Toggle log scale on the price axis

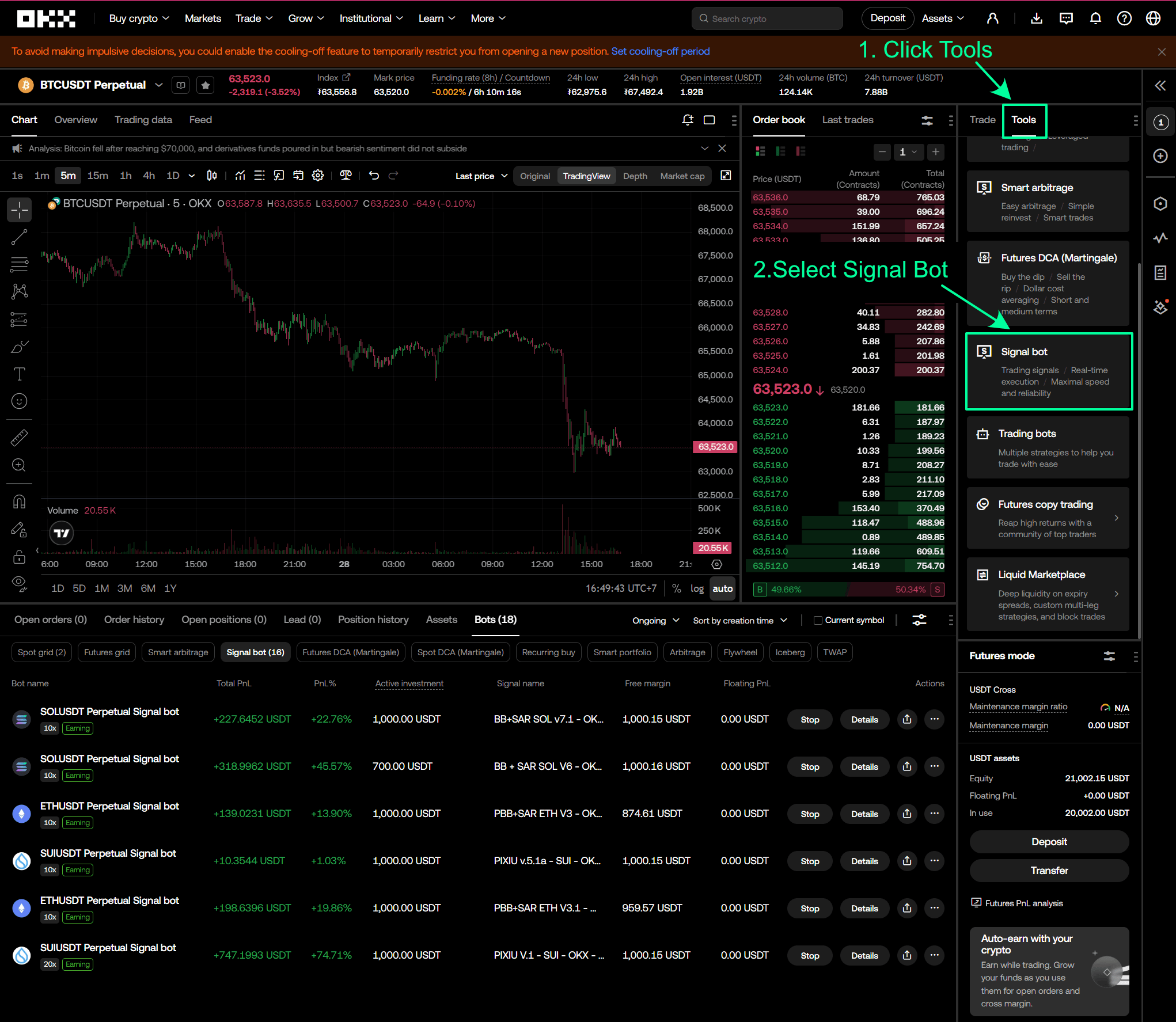click(697, 588)
